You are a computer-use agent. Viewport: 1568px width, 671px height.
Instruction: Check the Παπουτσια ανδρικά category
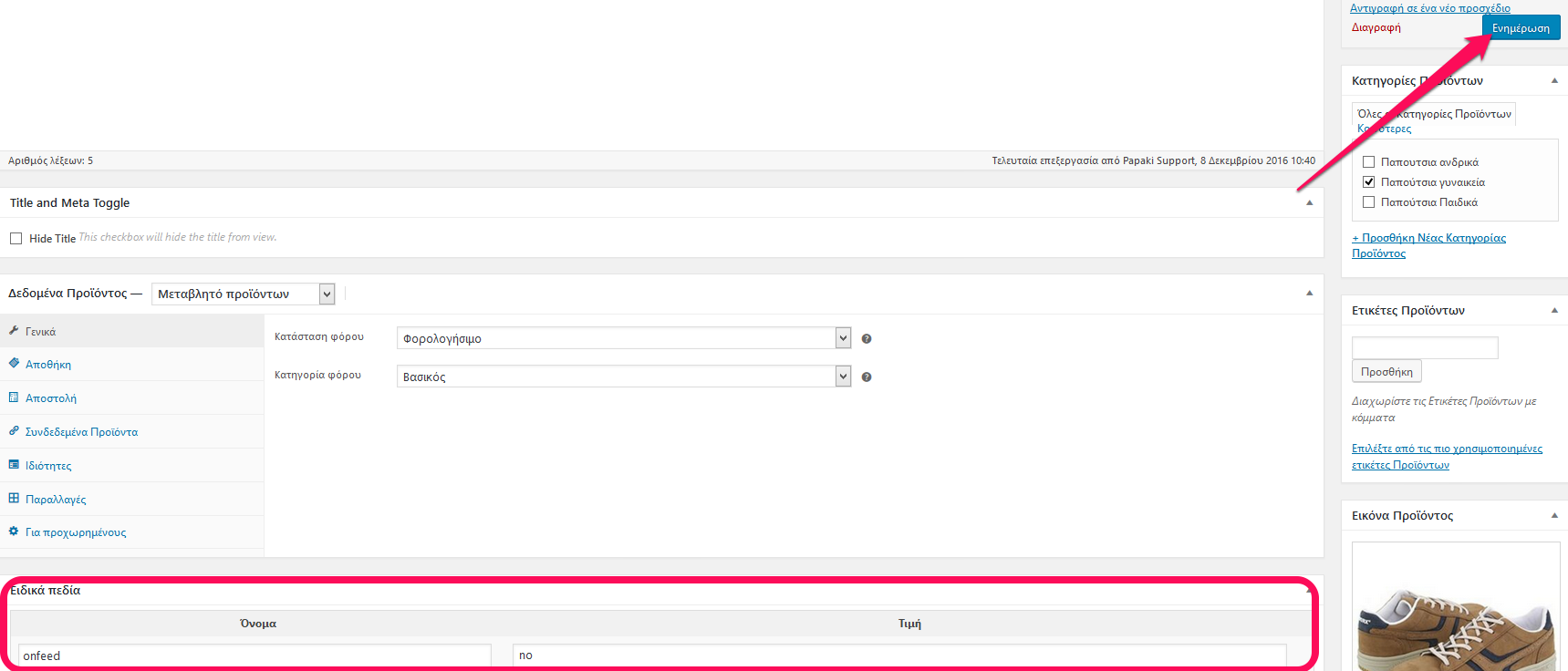pyautogui.click(x=1368, y=162)
